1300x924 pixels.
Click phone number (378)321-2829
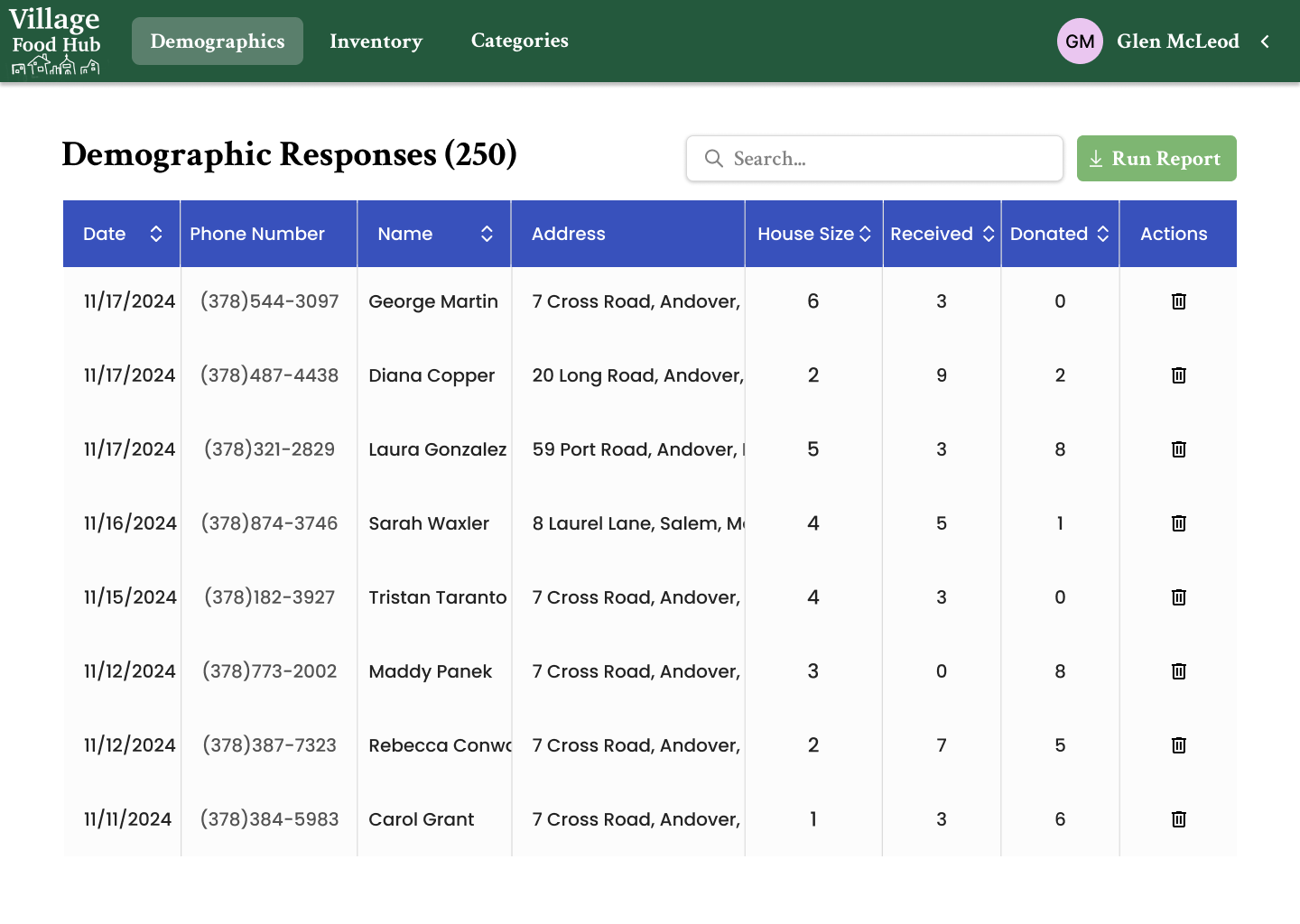(269, 449)
